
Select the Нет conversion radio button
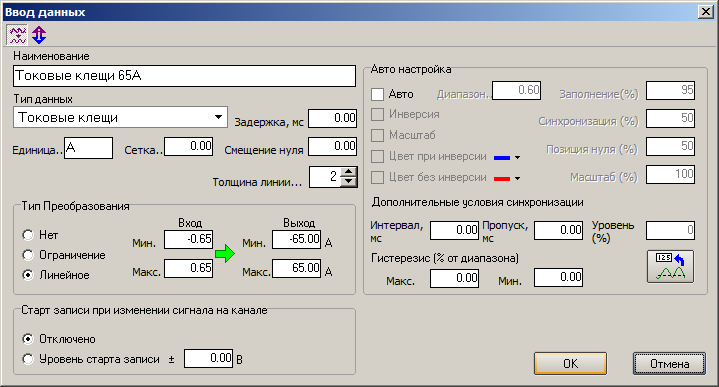click(x=28, y=235)
